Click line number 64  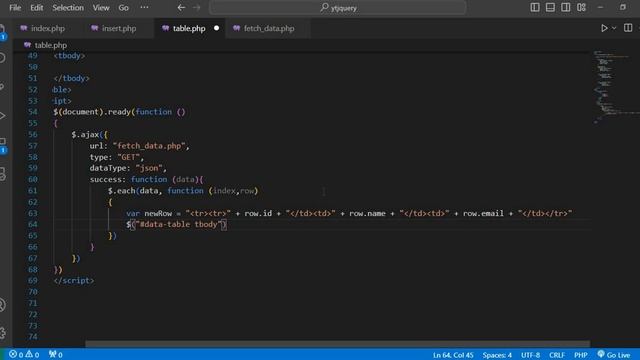click(33, 224)
